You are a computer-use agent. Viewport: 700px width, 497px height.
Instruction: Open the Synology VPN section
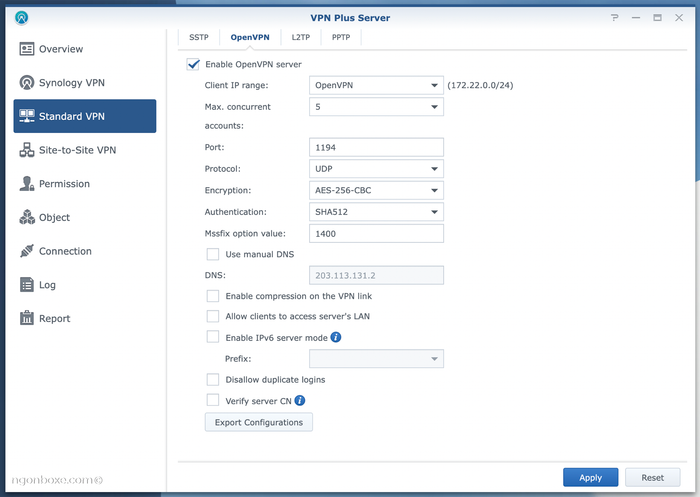85,83
